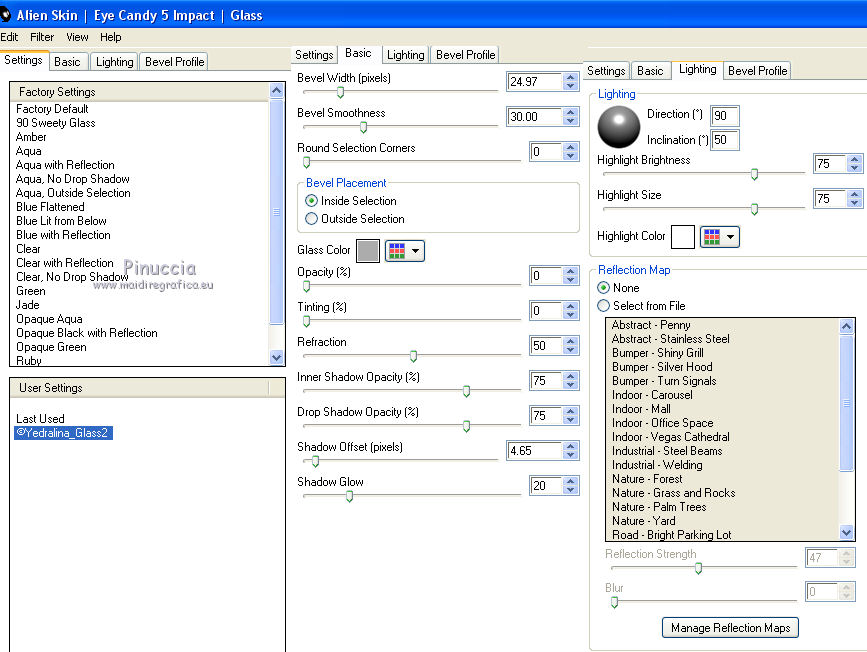Click the Shadow Offset value field
The image size is (867, 652).
pyautogui.click(x=534, y=451)
